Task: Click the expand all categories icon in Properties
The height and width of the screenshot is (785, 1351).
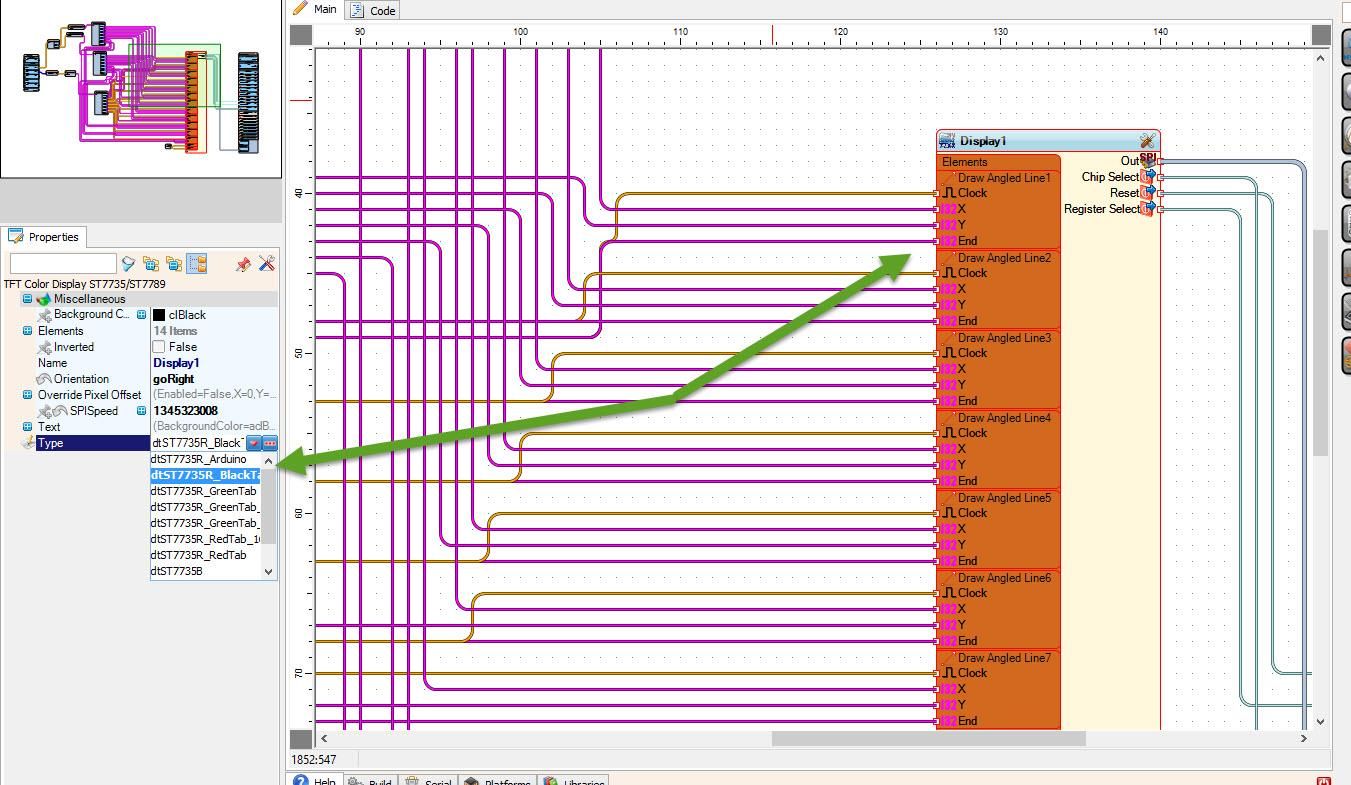Action: (x=150, y=264)
